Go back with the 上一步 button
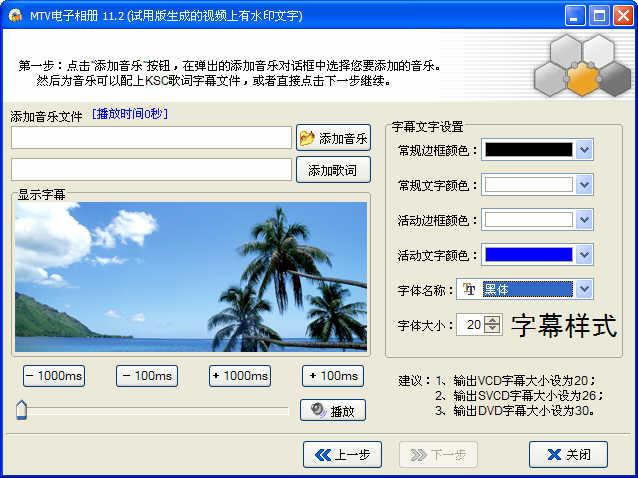Screen dimensions: 638x478 [x=342, y=454]
